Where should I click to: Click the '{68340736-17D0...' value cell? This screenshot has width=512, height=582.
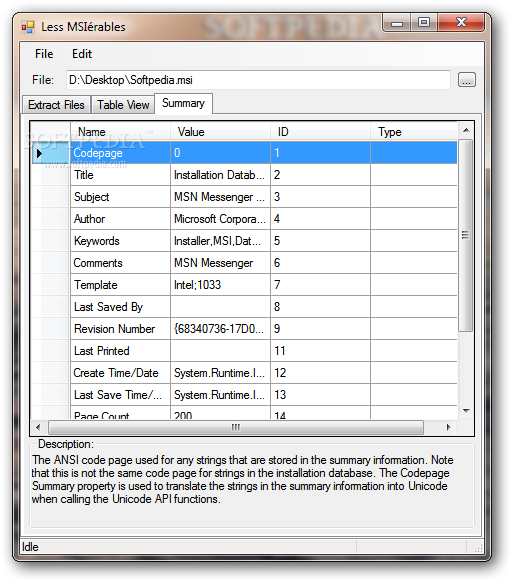pyautogui.click(x=221, y=328)
